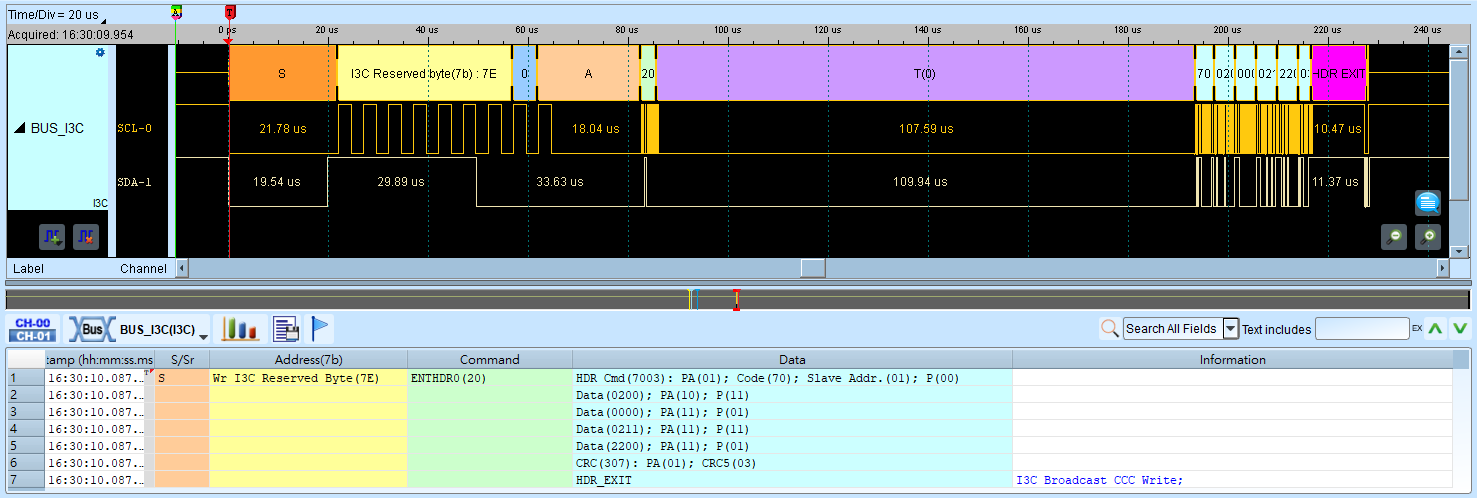Click the 109.94 us SDA timing label
Screen dimensions: 1477x498
[x=920, y=182]
